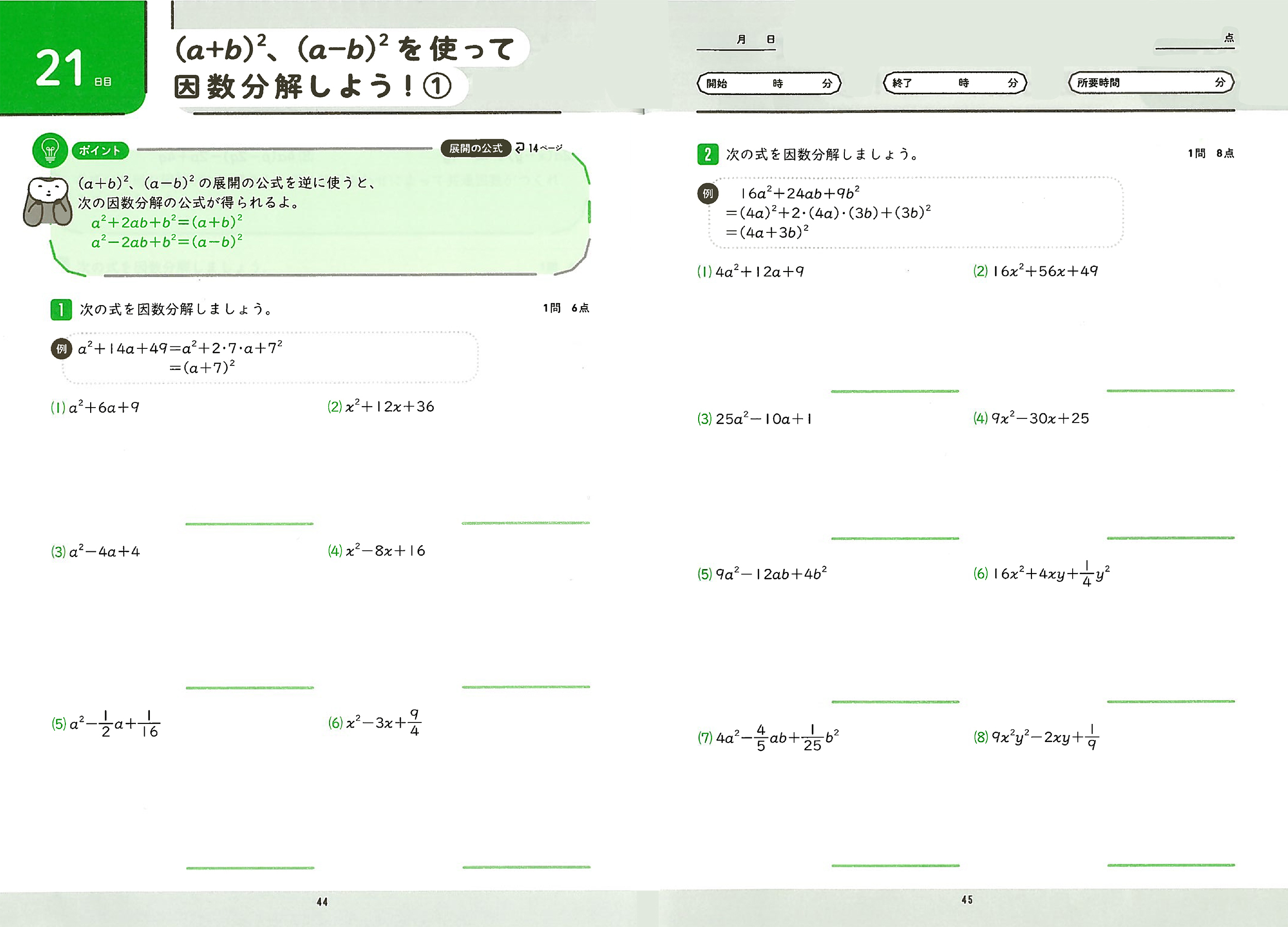Click page number 44
Screen dimensions: 1288x927
322,901
